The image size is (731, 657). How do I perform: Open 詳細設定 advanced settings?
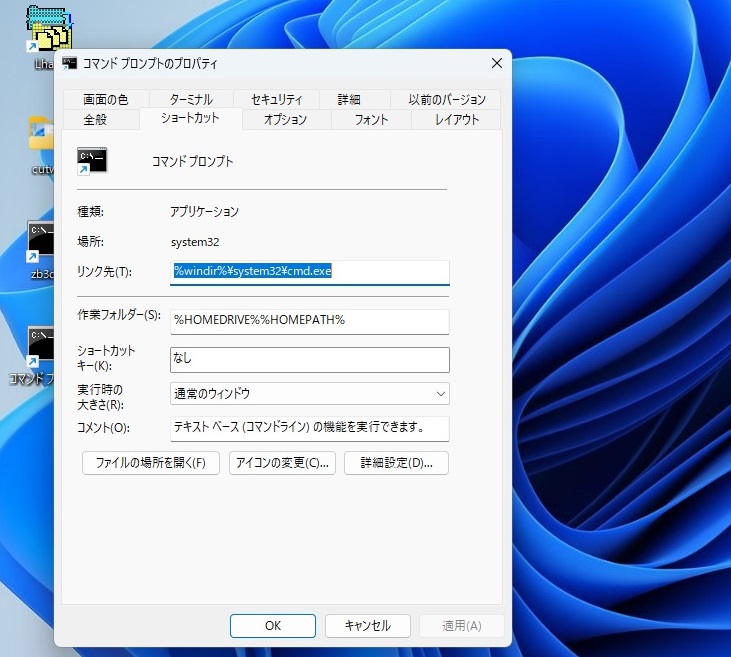[x=396, y=463]
